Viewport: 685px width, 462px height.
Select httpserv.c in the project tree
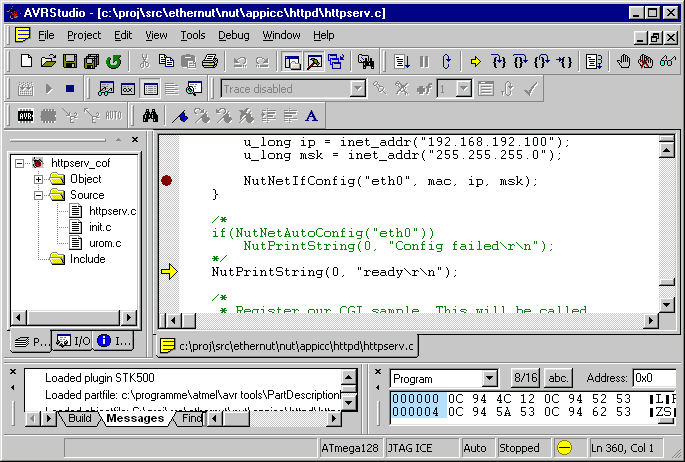tap(103, 211)
